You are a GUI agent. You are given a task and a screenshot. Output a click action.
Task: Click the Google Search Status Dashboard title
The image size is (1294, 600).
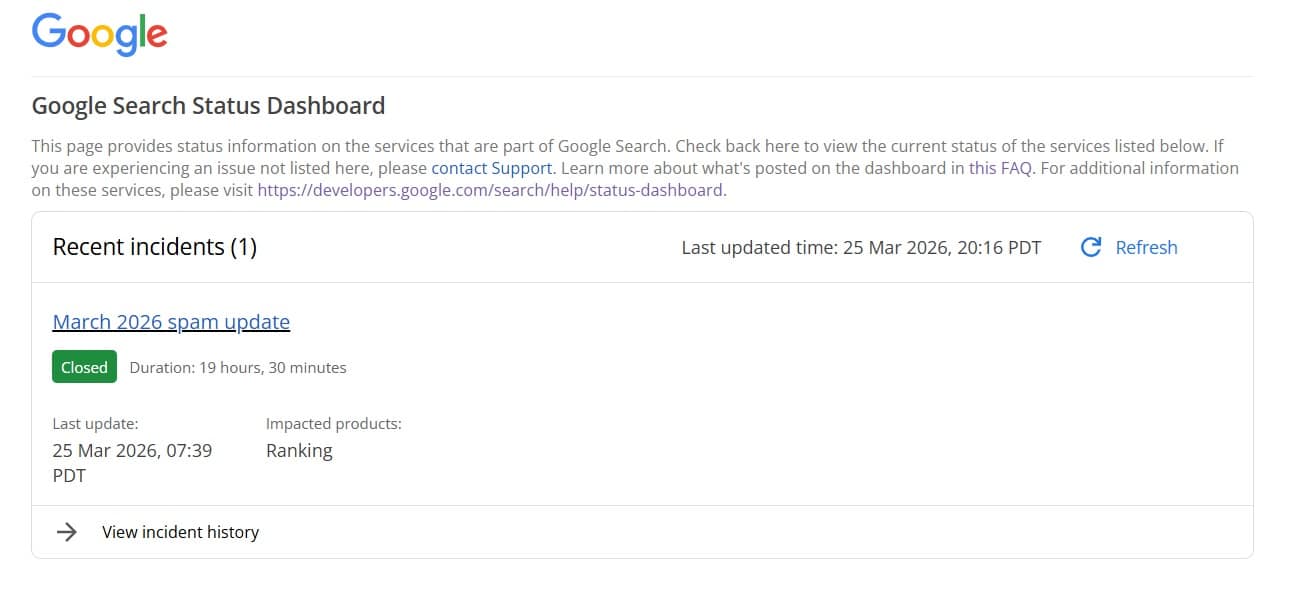208,106
